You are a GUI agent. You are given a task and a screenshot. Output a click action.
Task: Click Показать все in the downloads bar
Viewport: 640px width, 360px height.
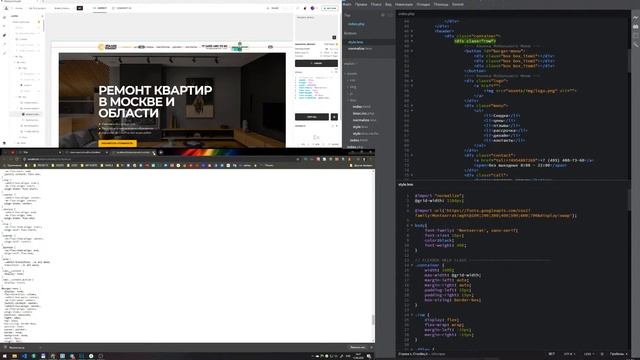357,348
